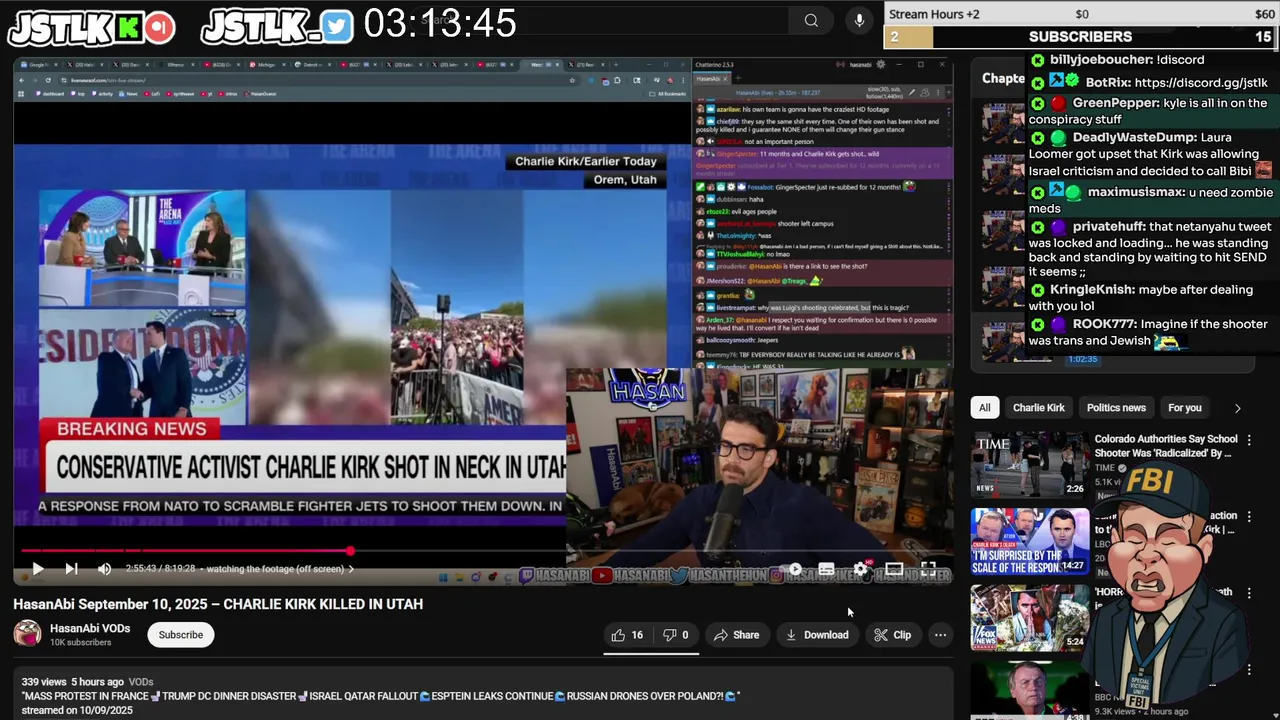Open Fox News 5:24 video thumbnail
Viewport: 1280px width, 720px height.
point(1030,618)
